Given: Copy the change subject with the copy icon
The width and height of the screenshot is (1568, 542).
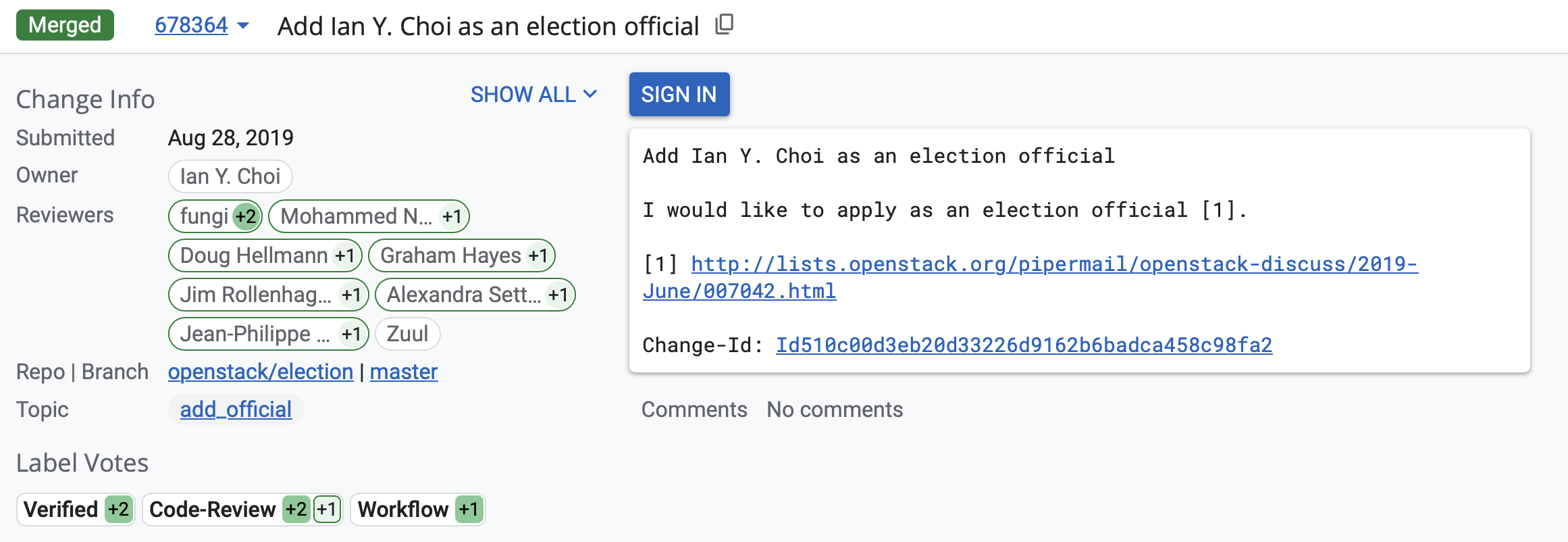Looking at the screenshot, I should (x=724, y=25).
